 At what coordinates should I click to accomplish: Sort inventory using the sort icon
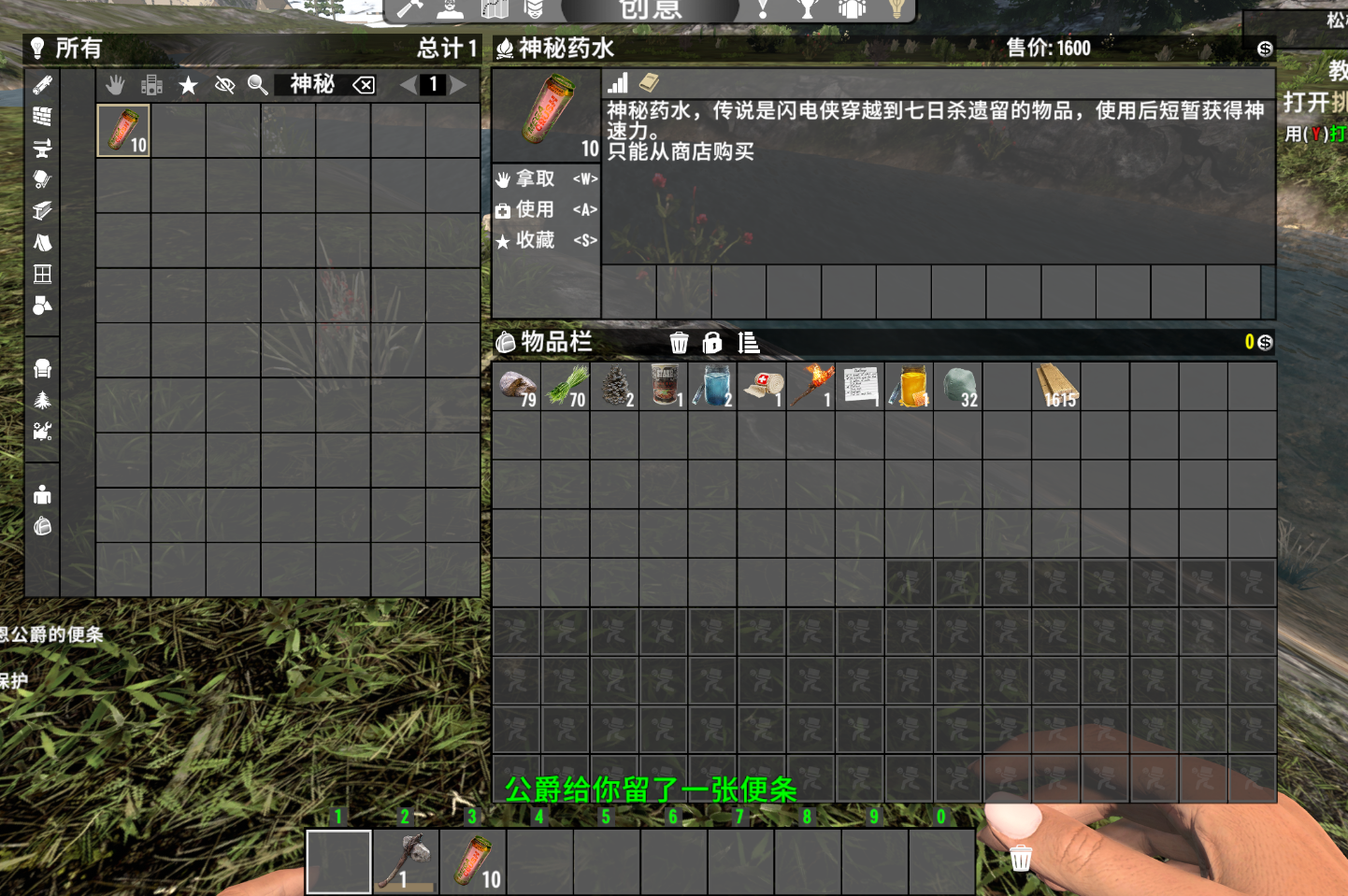click(x=748, y=343)
